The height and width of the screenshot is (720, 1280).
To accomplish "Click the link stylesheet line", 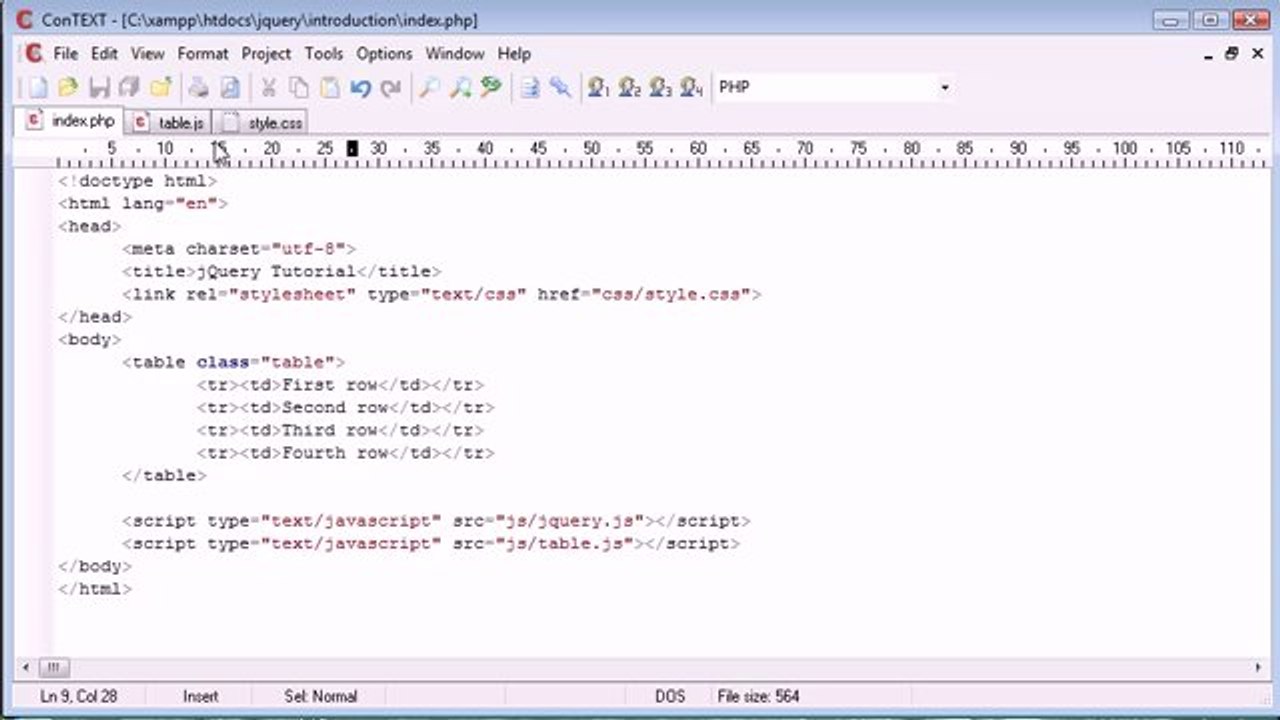I will coord(442,294).
